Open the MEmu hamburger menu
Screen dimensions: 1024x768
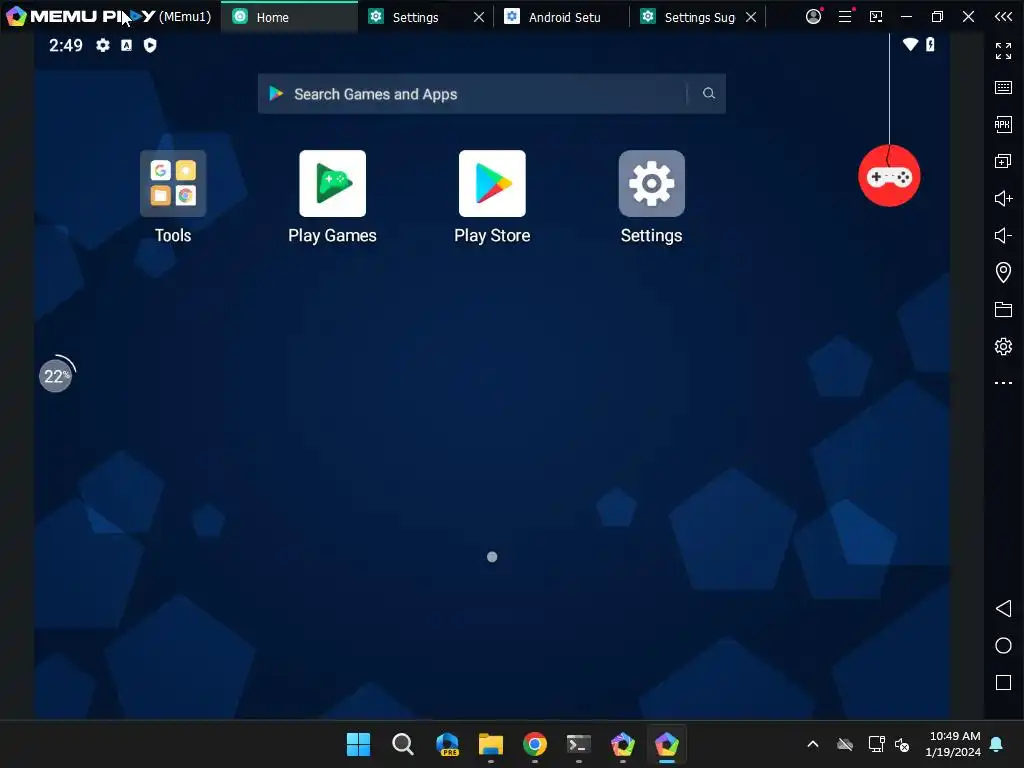point(845,16)
